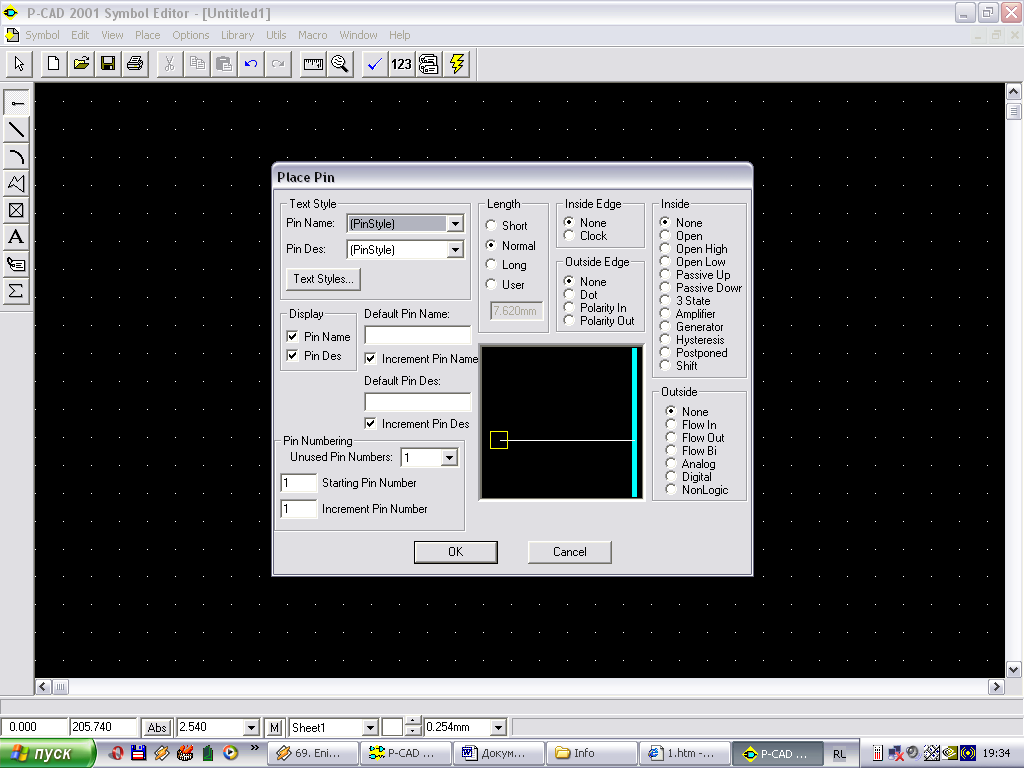Click the copy icon in toolbar

point(197,64)
